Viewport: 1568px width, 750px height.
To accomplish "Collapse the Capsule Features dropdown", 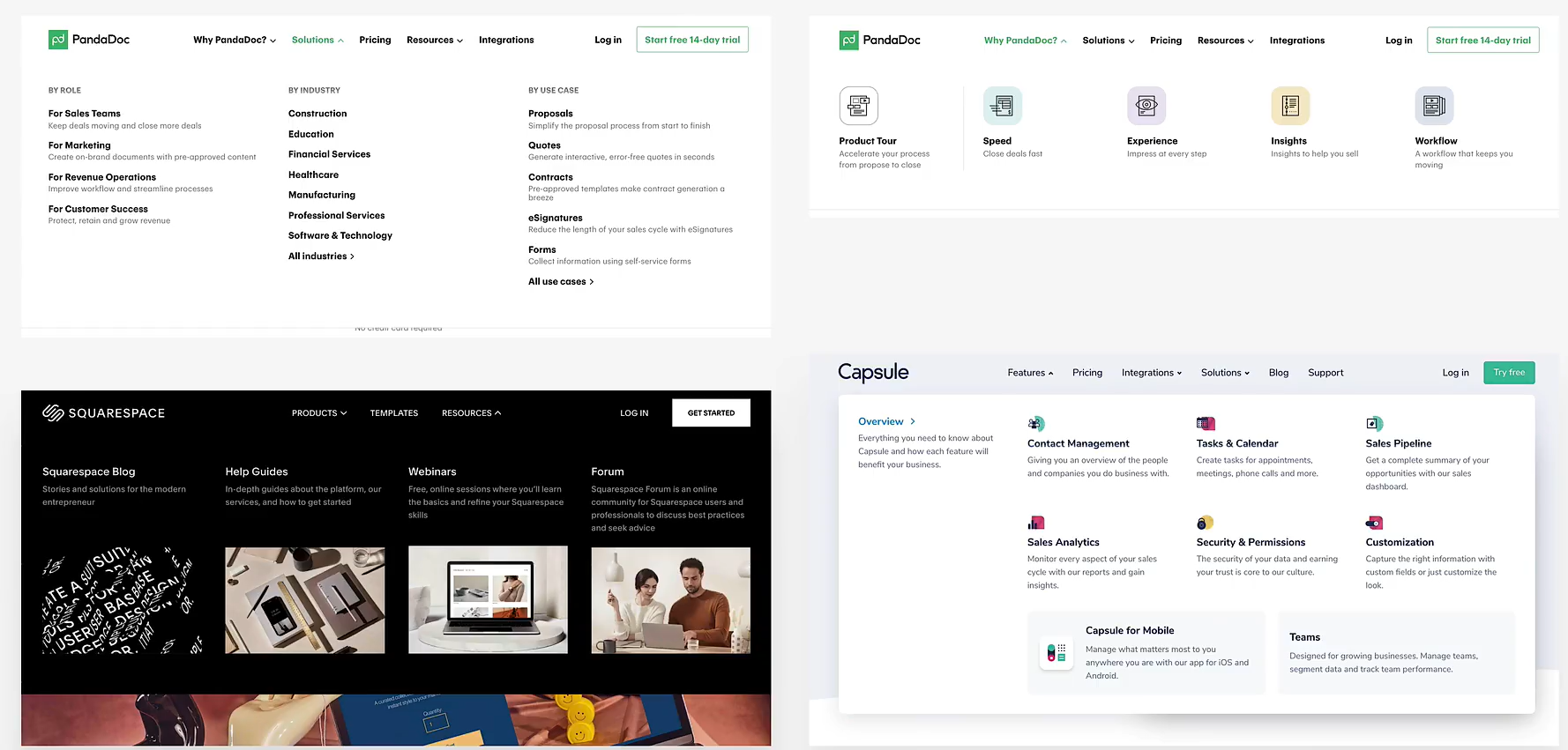I will [1030, 373].
